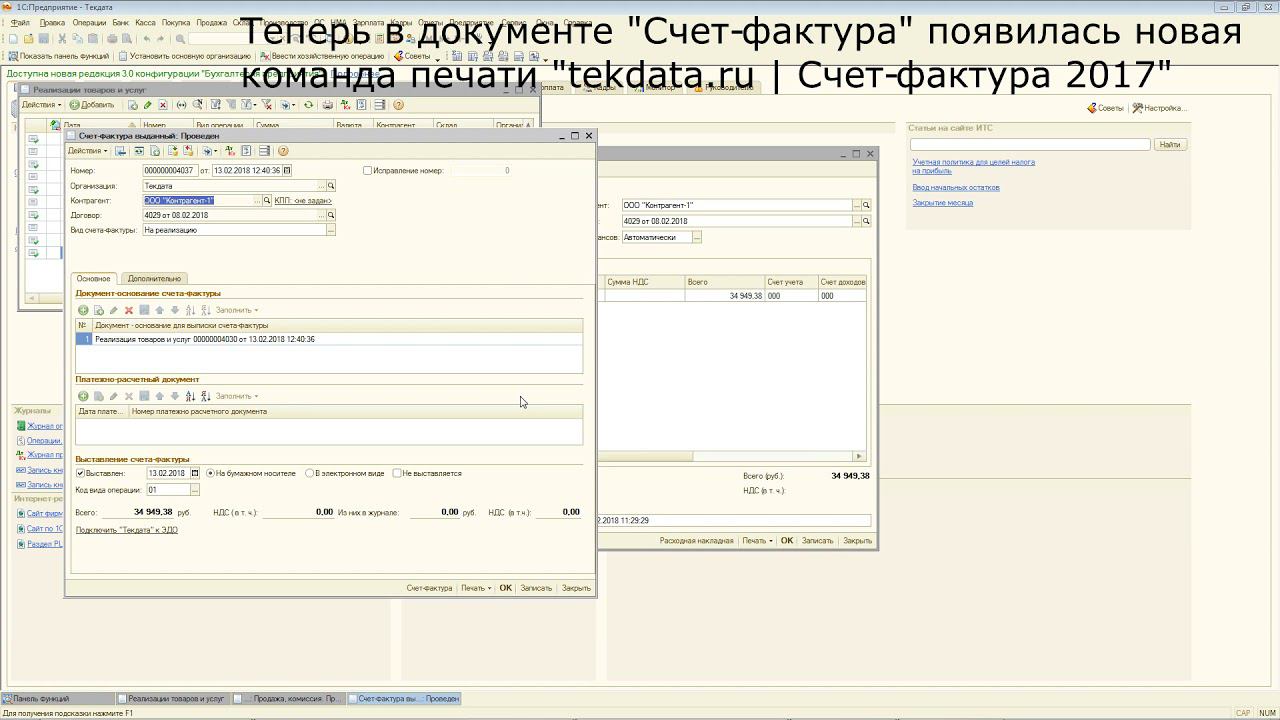Open Действия dropdown in Счет-фактура window

pyautogui.click(x=87, y=151)
